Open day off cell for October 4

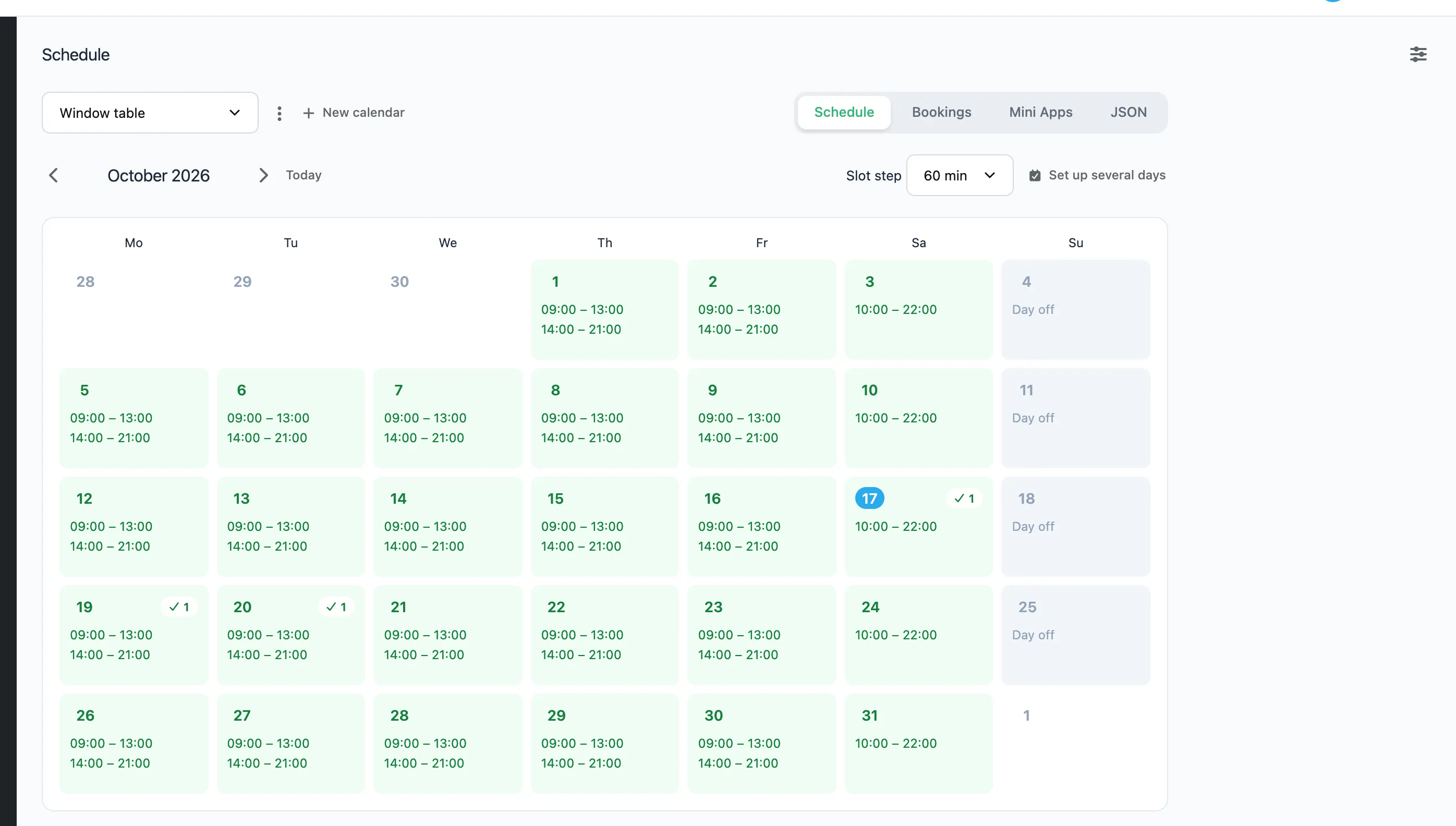point(1076,310)
